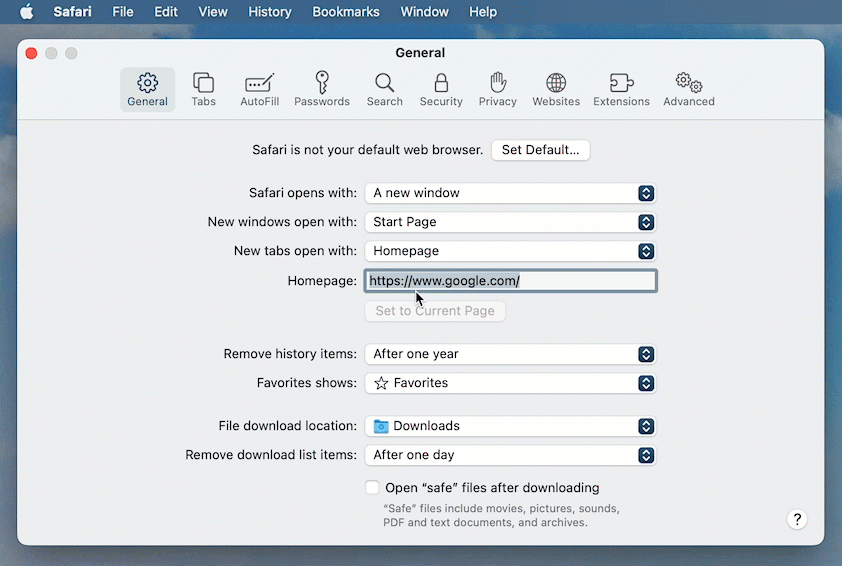Expand the Remove download list items dropdown
Screen dimensions: 842x566
[x=510, y=455]
